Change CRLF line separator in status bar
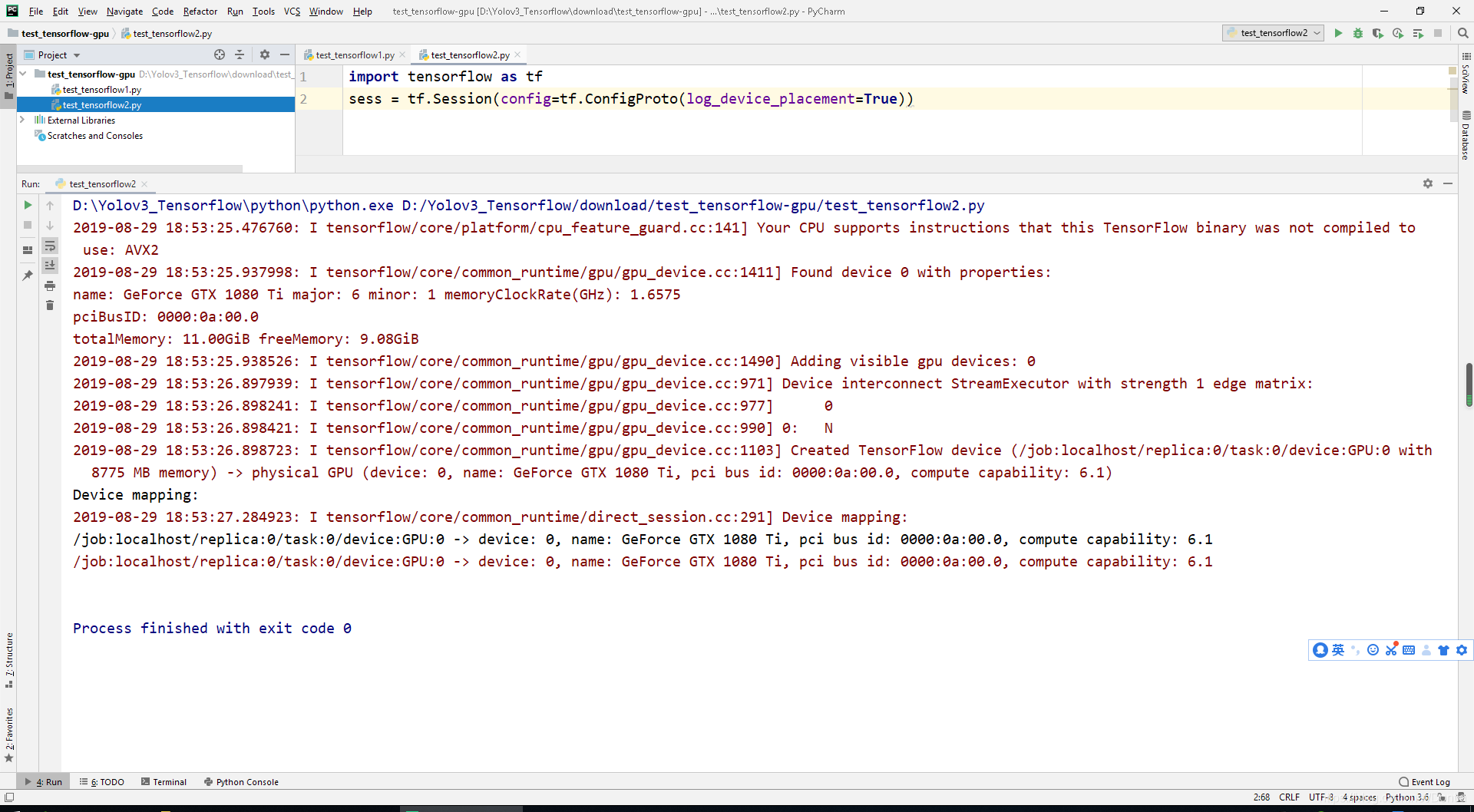The width and height of the screenshot is (1474, 812). (1289, 797)
